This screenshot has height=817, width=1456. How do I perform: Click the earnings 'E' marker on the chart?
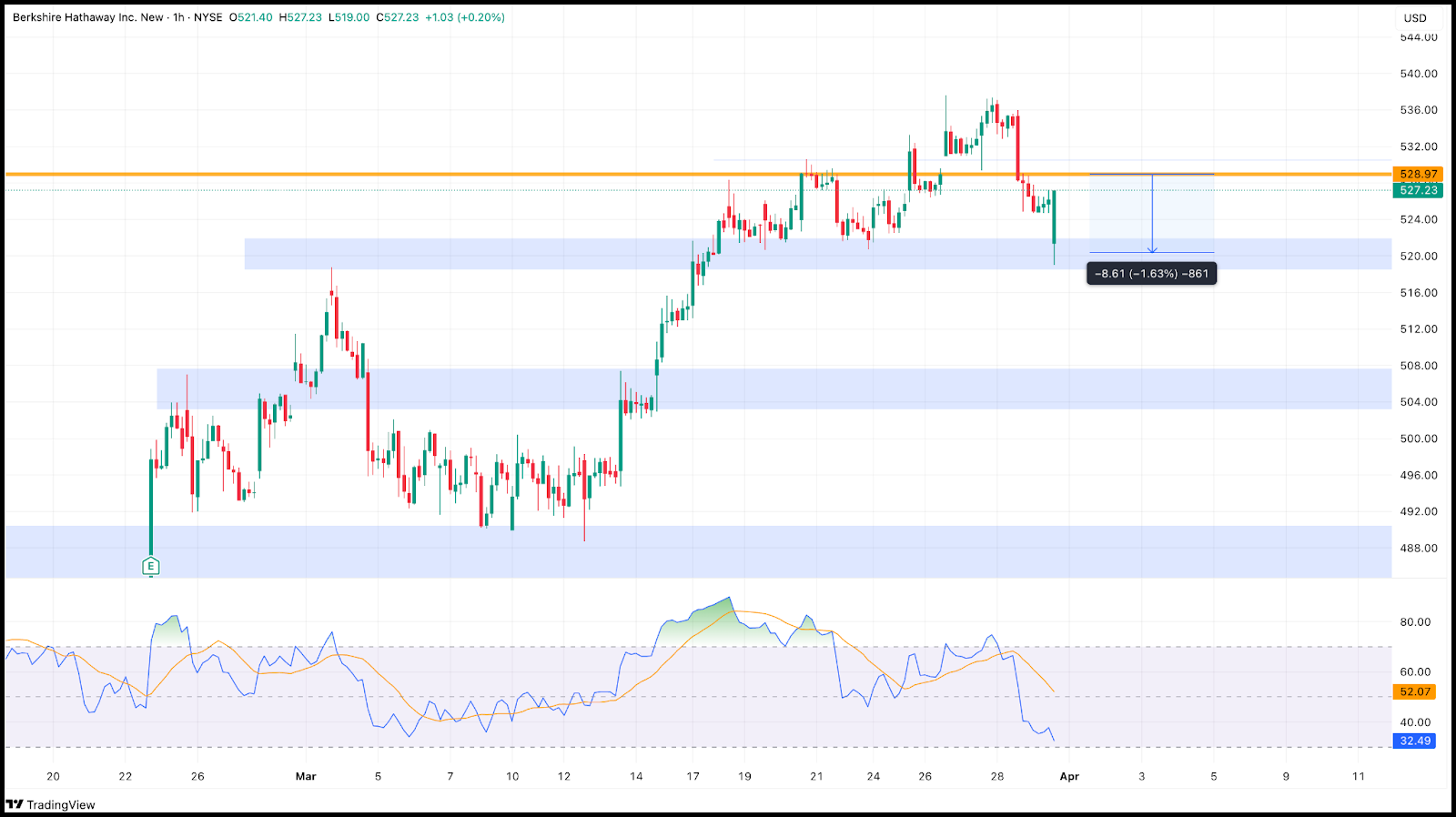click(151, 567)
